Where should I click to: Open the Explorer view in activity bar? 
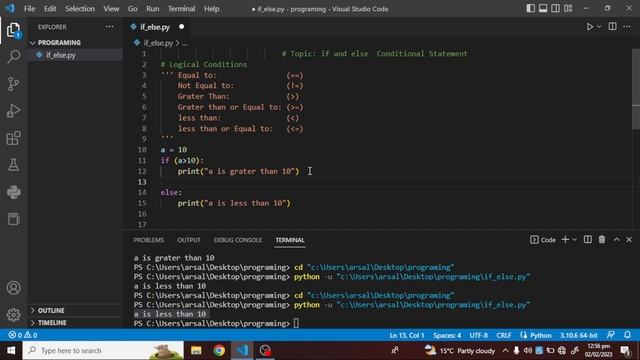pyautogui.click(x=13, y=30)
